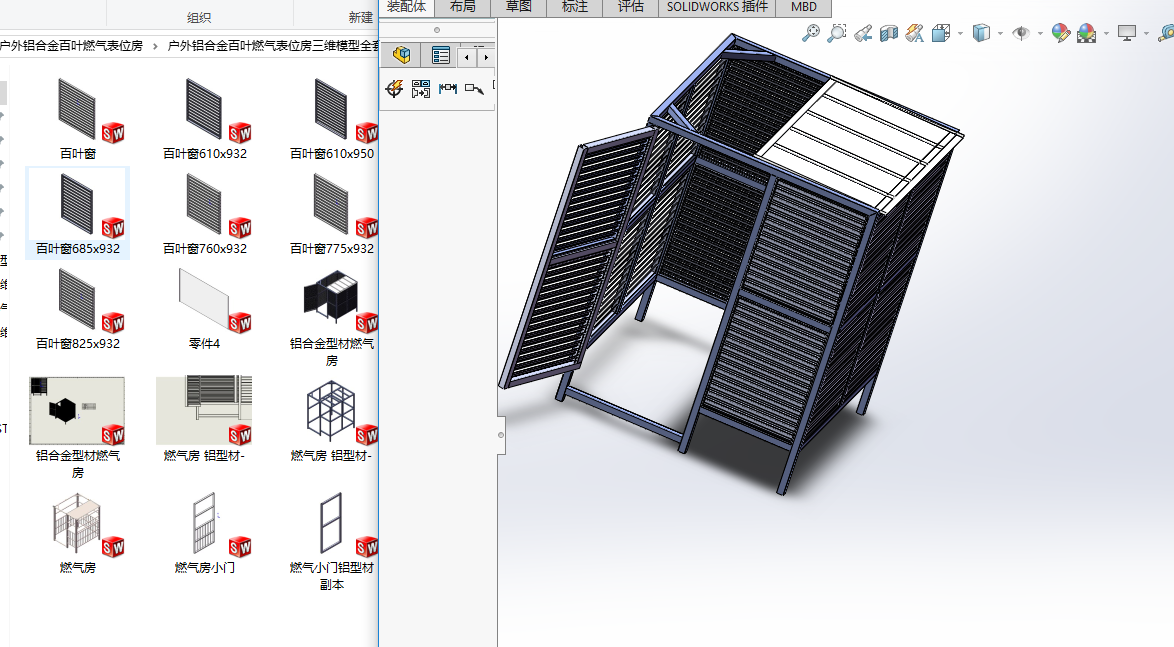
Task: Open the PropertyManager tab
Action: coord(441,55)
